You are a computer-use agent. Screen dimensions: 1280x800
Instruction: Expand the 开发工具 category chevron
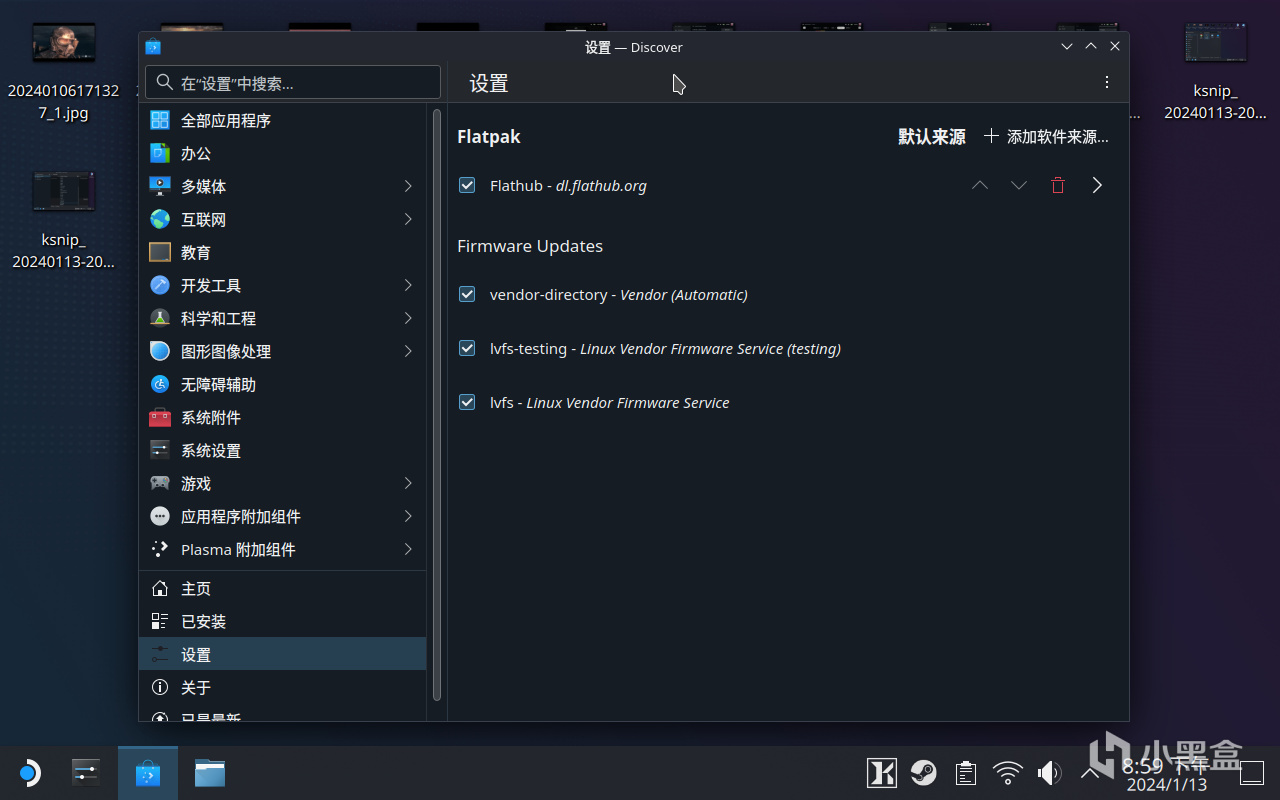pos(408,285)
